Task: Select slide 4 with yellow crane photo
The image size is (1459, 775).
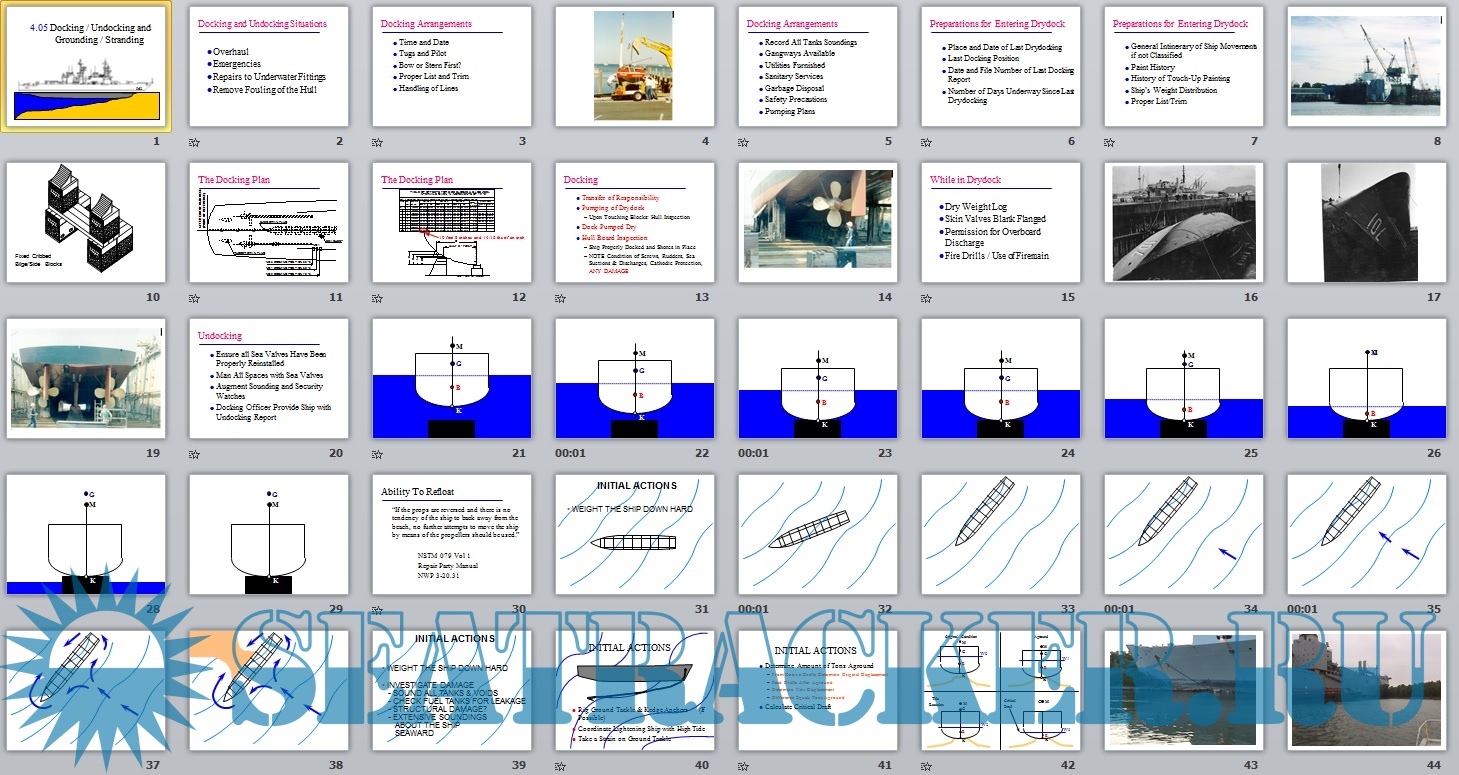Action: (x=635, y=67)
